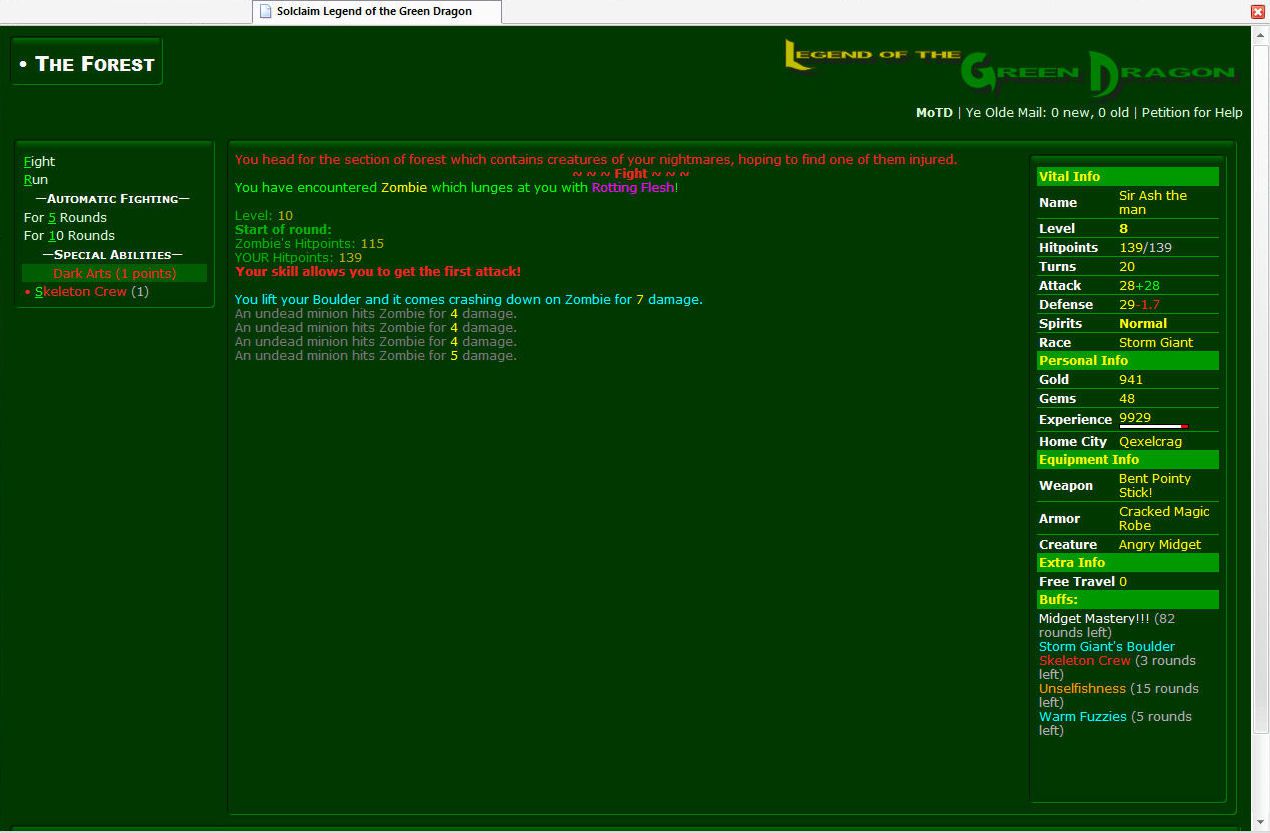Click the Fight link in the sidebar
The width and height of the screenshot is (1270, 833).
(40, 161)
